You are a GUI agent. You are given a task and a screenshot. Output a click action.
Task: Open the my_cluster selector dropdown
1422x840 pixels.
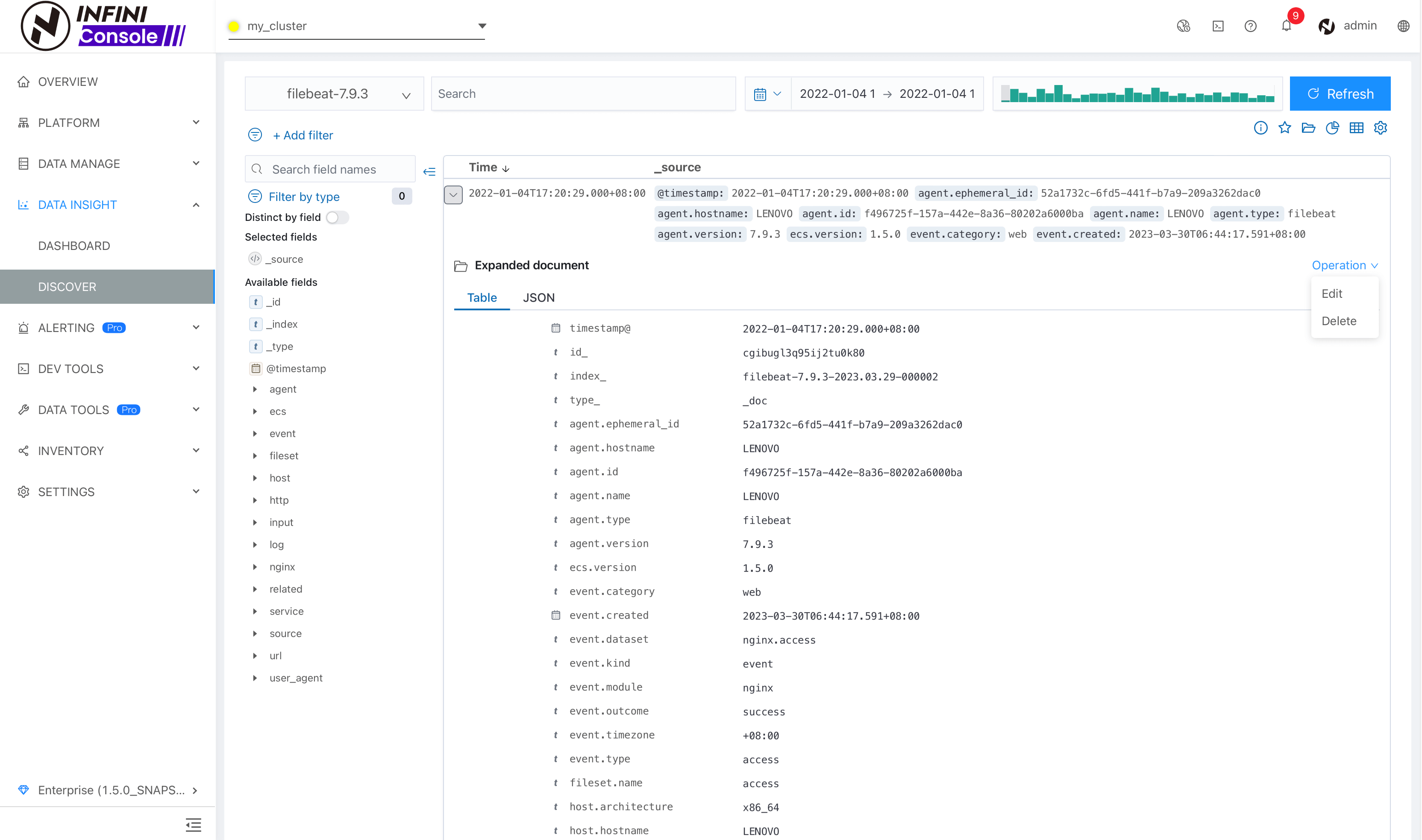(x=356, y=26)
